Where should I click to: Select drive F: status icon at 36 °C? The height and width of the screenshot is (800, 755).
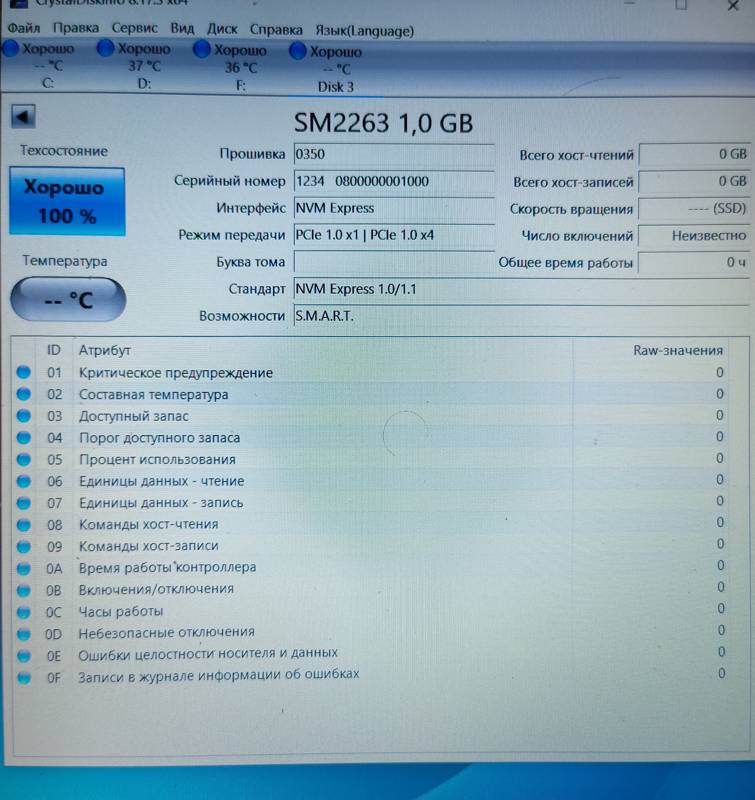(x=202, y=49)
